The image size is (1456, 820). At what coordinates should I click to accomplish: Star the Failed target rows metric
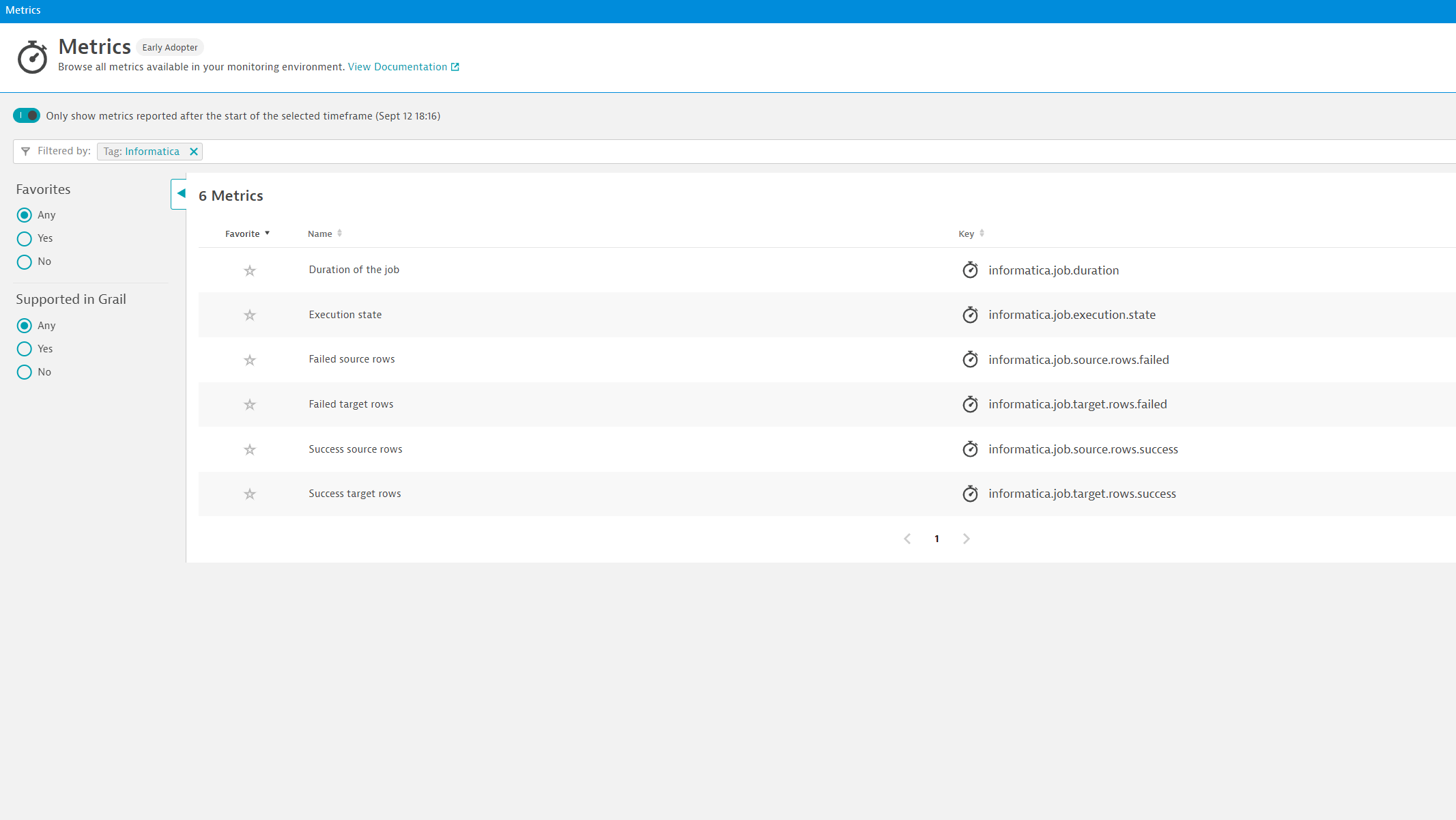(249, 404)
